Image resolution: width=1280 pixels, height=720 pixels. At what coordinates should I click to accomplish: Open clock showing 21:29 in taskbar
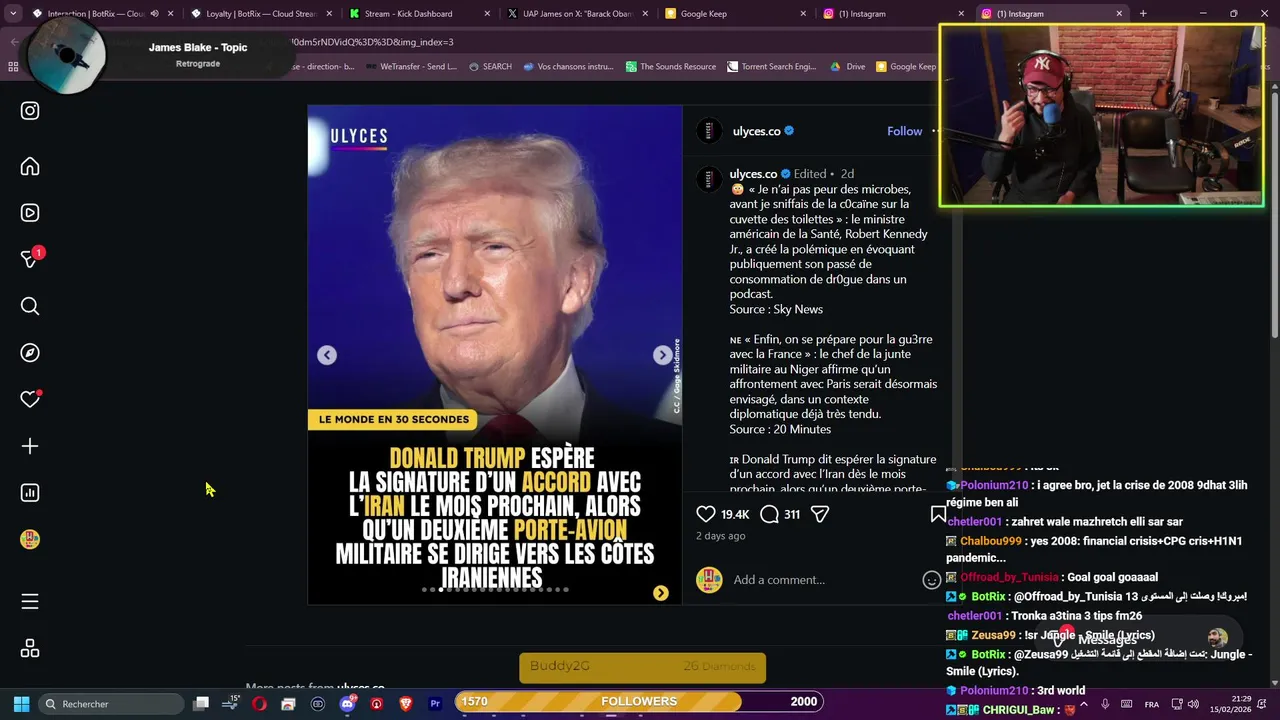(1230, 704)
